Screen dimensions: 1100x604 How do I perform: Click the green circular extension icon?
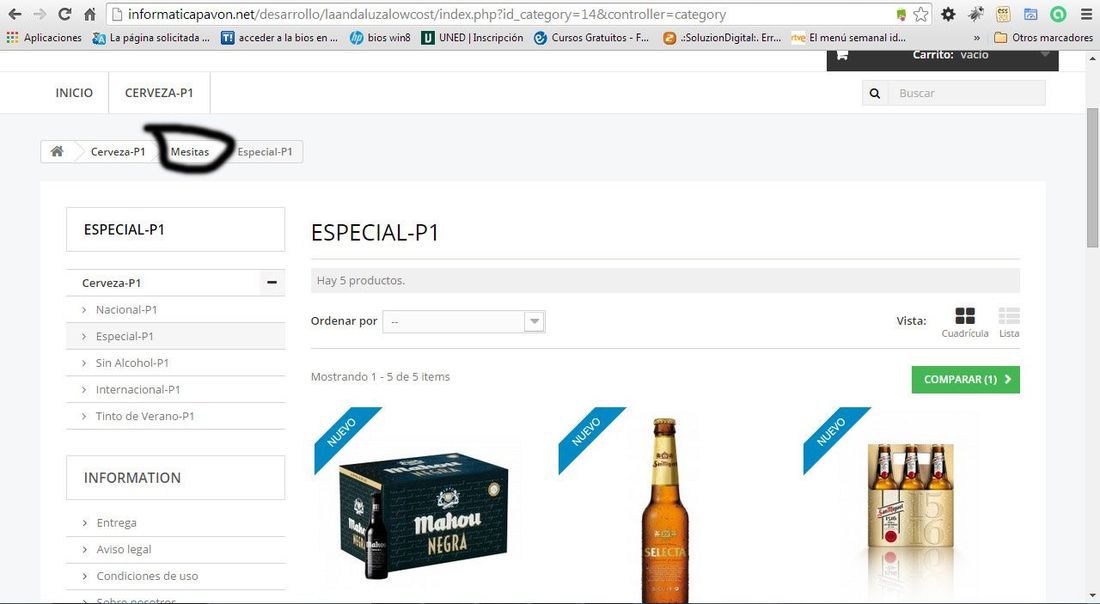(x=1058, y=14)
